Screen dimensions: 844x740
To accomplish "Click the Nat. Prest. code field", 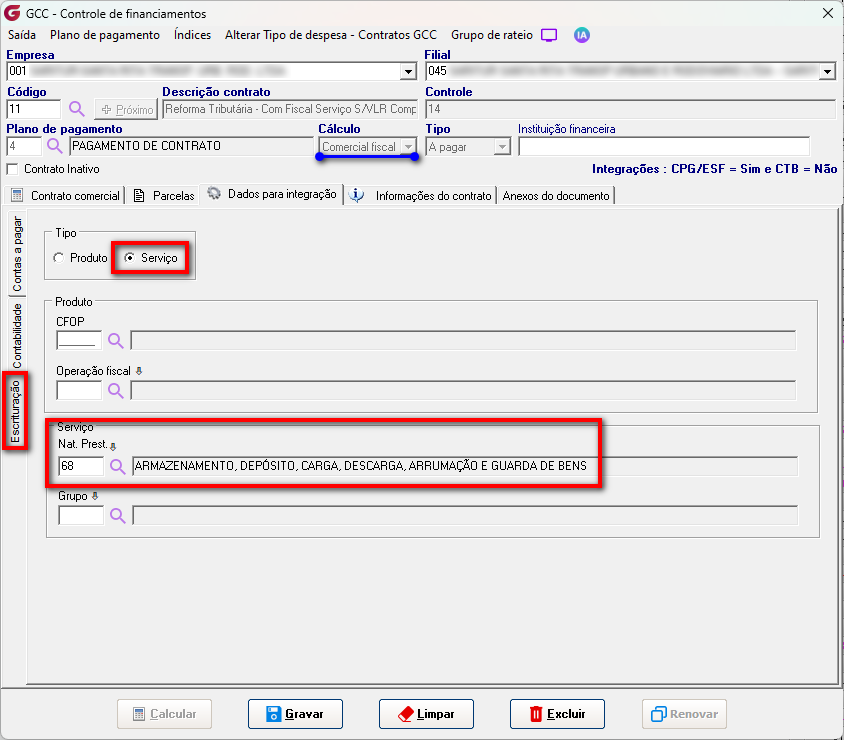I will [x=81, y=466].
